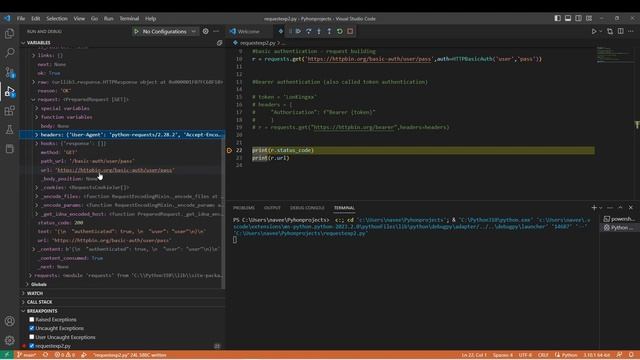Open the File menu
This screenshot has height=360, width=640.
pos(21,18)
